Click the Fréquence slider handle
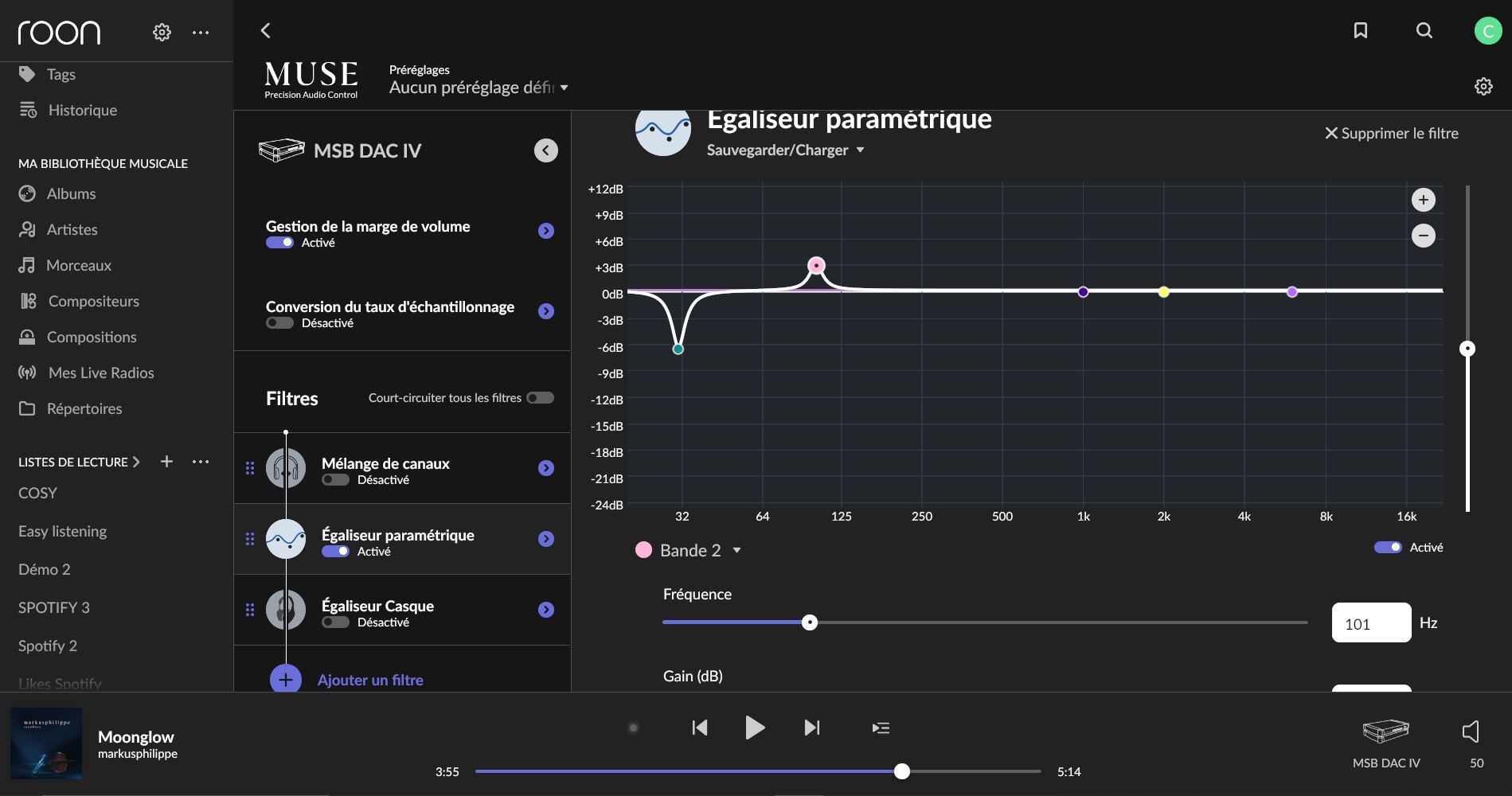This screenshot has width=1512, height=796. [810, 622]
